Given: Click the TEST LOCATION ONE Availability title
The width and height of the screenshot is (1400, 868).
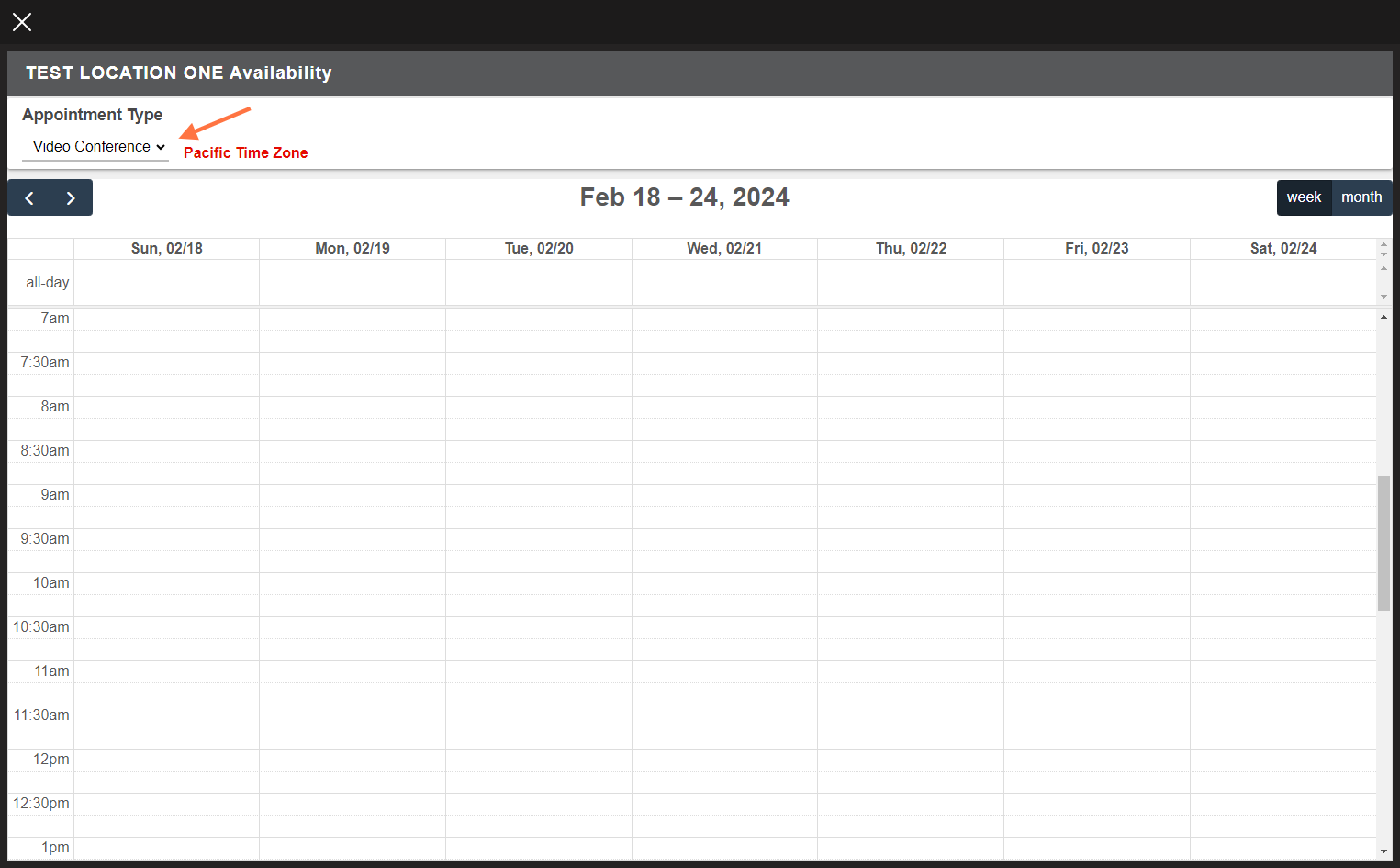Looking at the screenshot, I should 179,73.
